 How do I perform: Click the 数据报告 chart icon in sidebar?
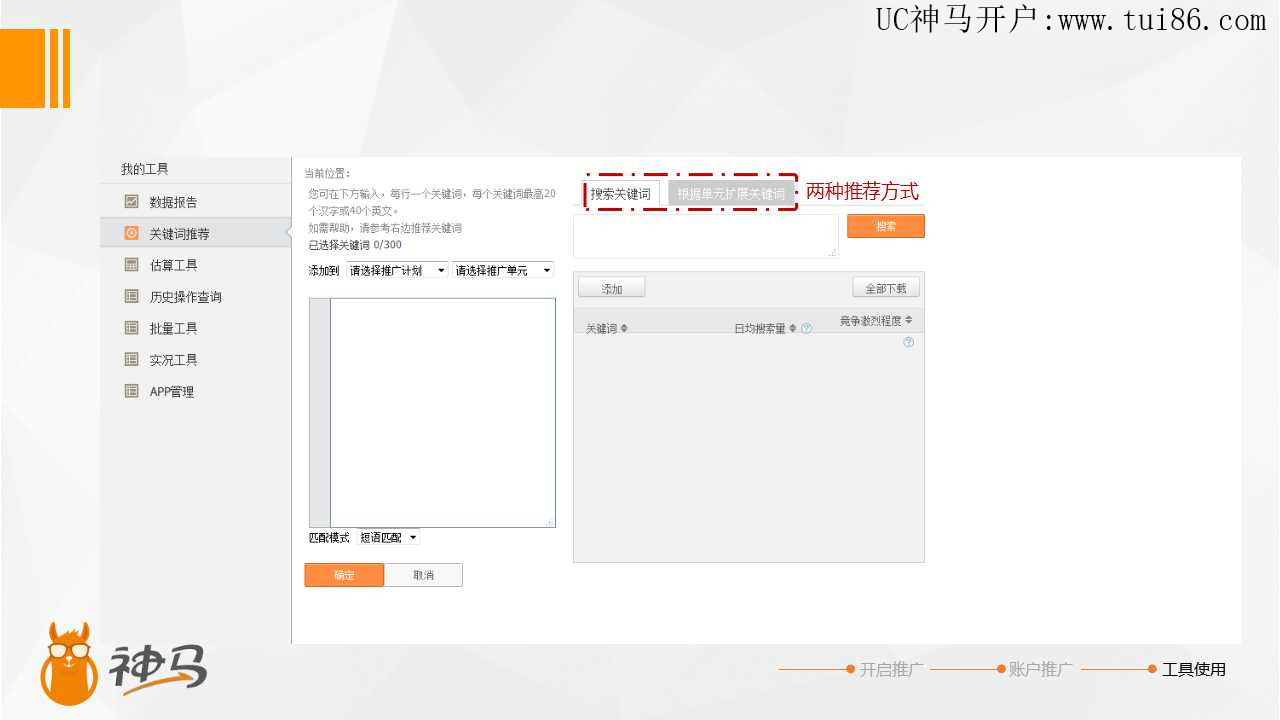point(131,202)
